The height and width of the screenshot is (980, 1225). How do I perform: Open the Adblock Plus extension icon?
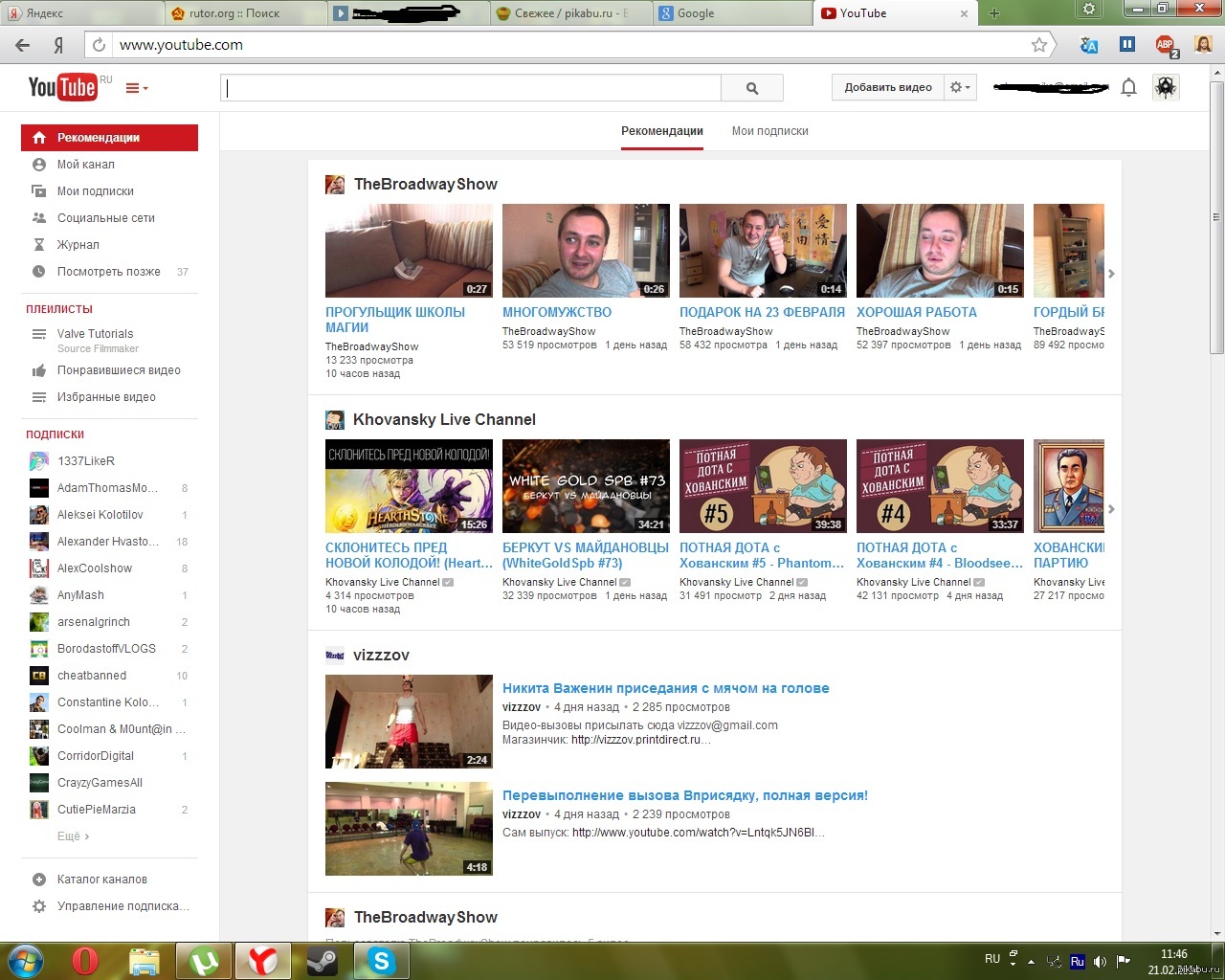[x=1165, y=45]
